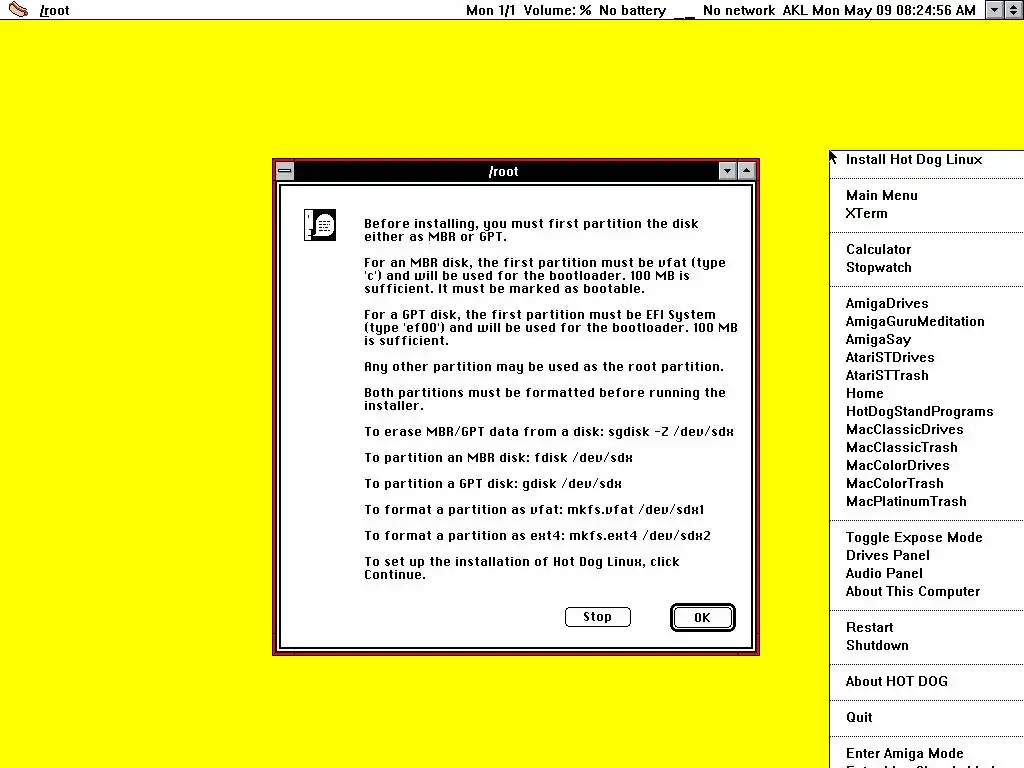Viewport: 1024px width, 768px height.
Task: Click the AKL clock date and time
Action: click(x=879, y=10)
